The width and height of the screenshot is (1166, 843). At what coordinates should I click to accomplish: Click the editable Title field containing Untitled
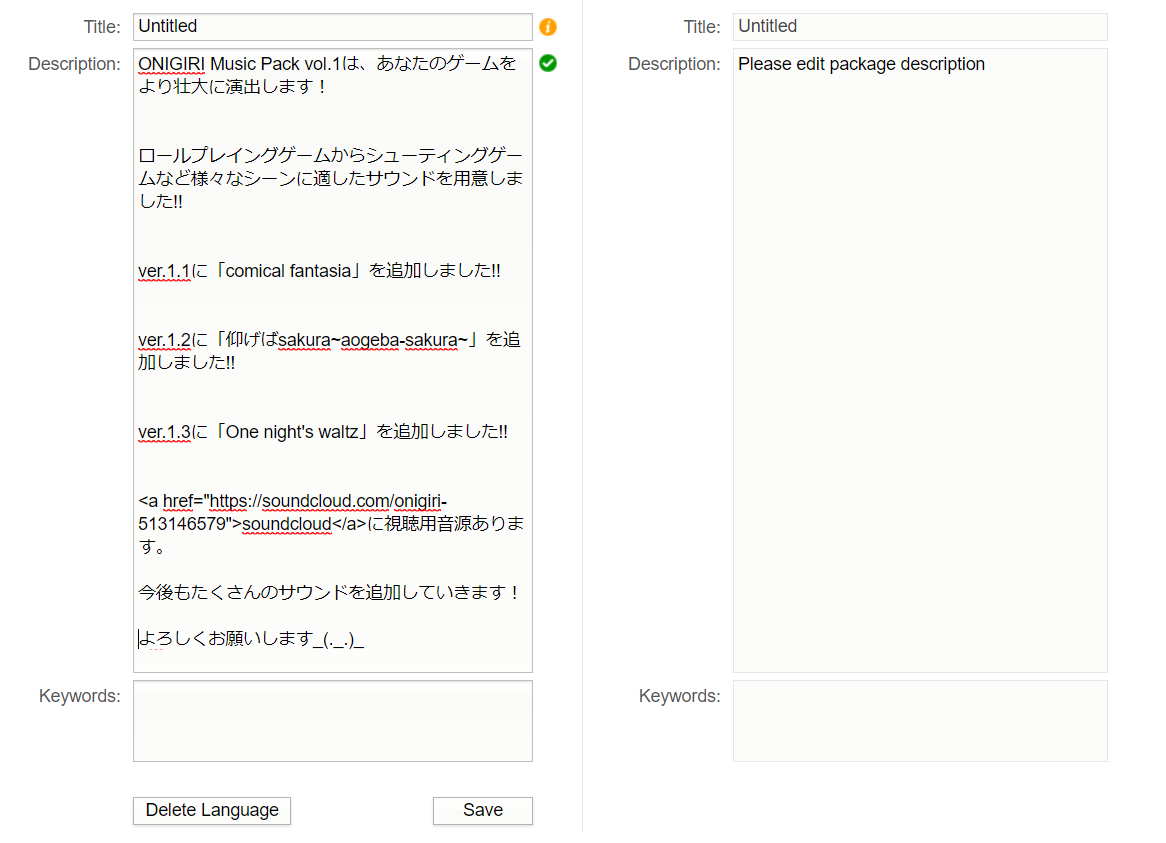[332, 26]
